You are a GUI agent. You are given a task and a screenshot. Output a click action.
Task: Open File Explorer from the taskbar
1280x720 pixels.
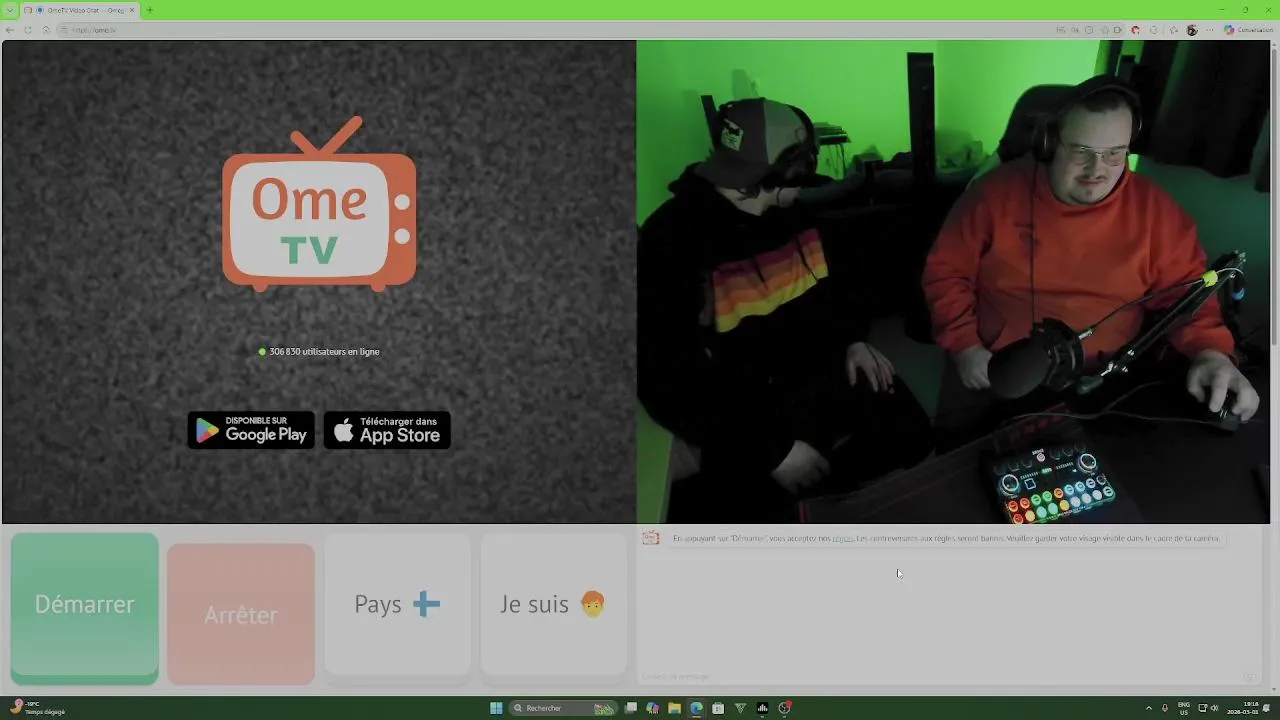tap(675, 708)
